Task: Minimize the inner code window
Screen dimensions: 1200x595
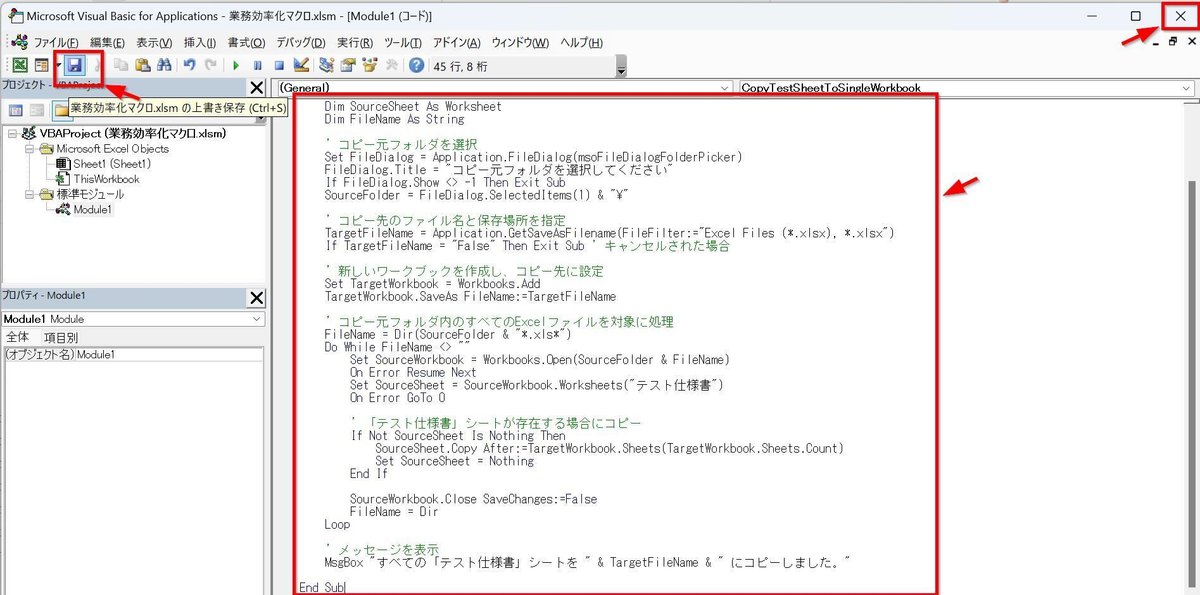Action: (1155, 42)
